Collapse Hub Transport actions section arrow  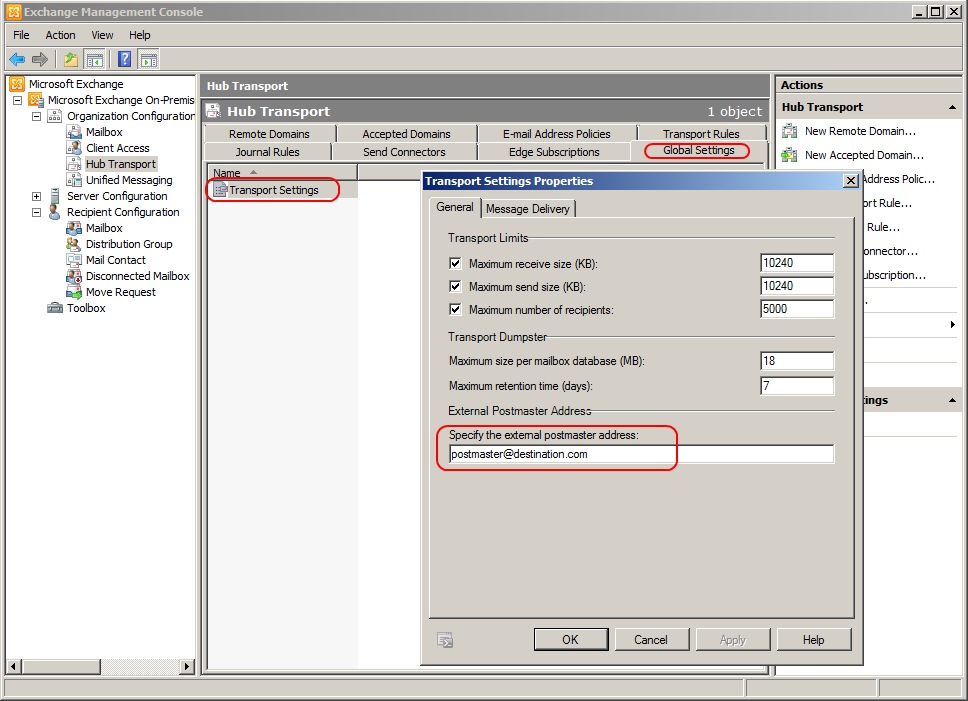(953, 107)
